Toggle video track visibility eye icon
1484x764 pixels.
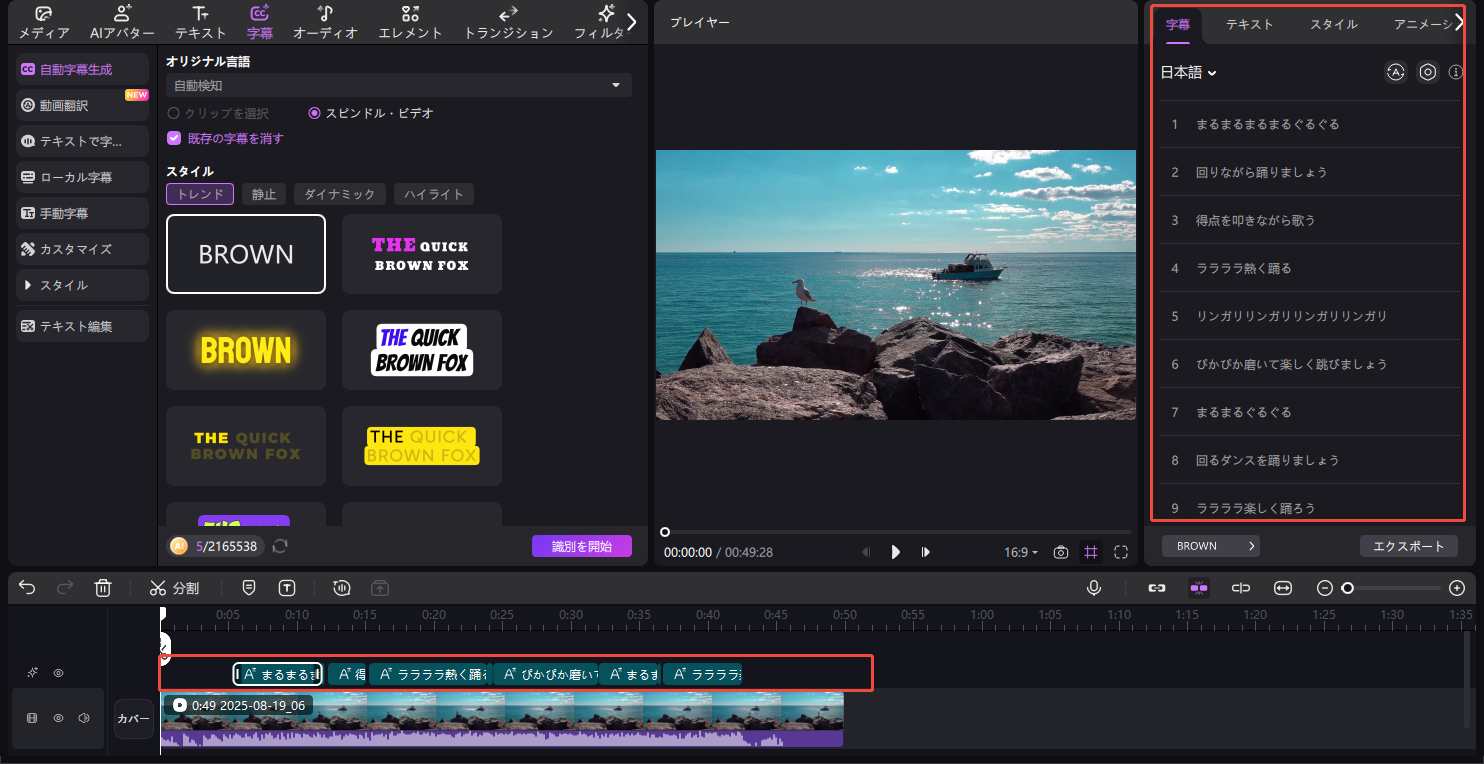[x=59, y=718]
